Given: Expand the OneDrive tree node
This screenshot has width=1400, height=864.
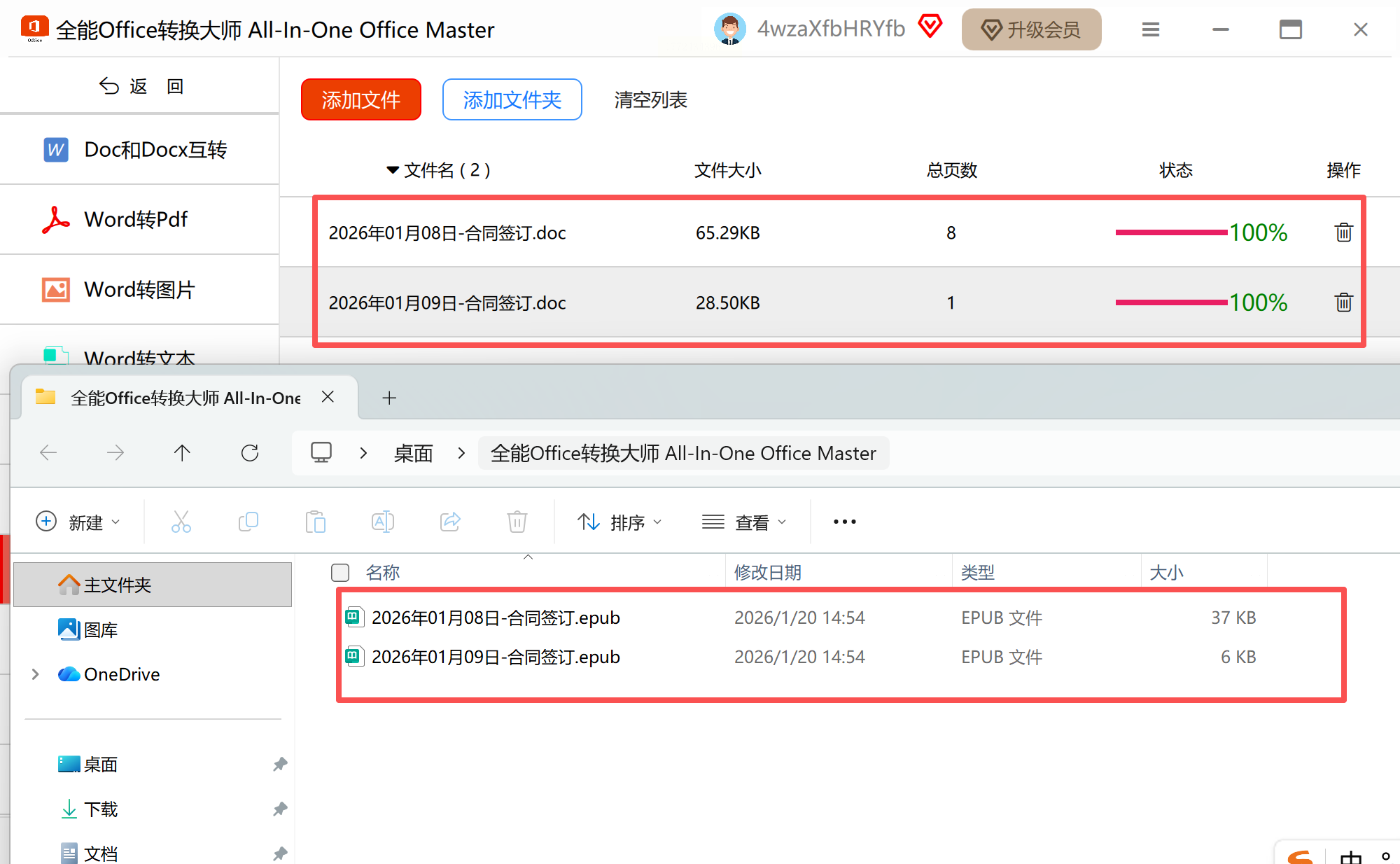Looking at the screenshot, I should (36, 674).
